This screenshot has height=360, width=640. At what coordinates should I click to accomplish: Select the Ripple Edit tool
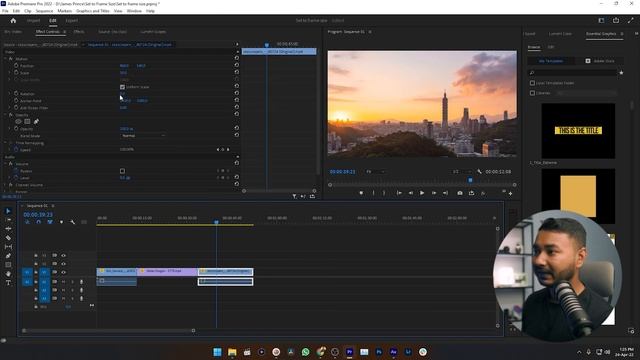[8, 229]
